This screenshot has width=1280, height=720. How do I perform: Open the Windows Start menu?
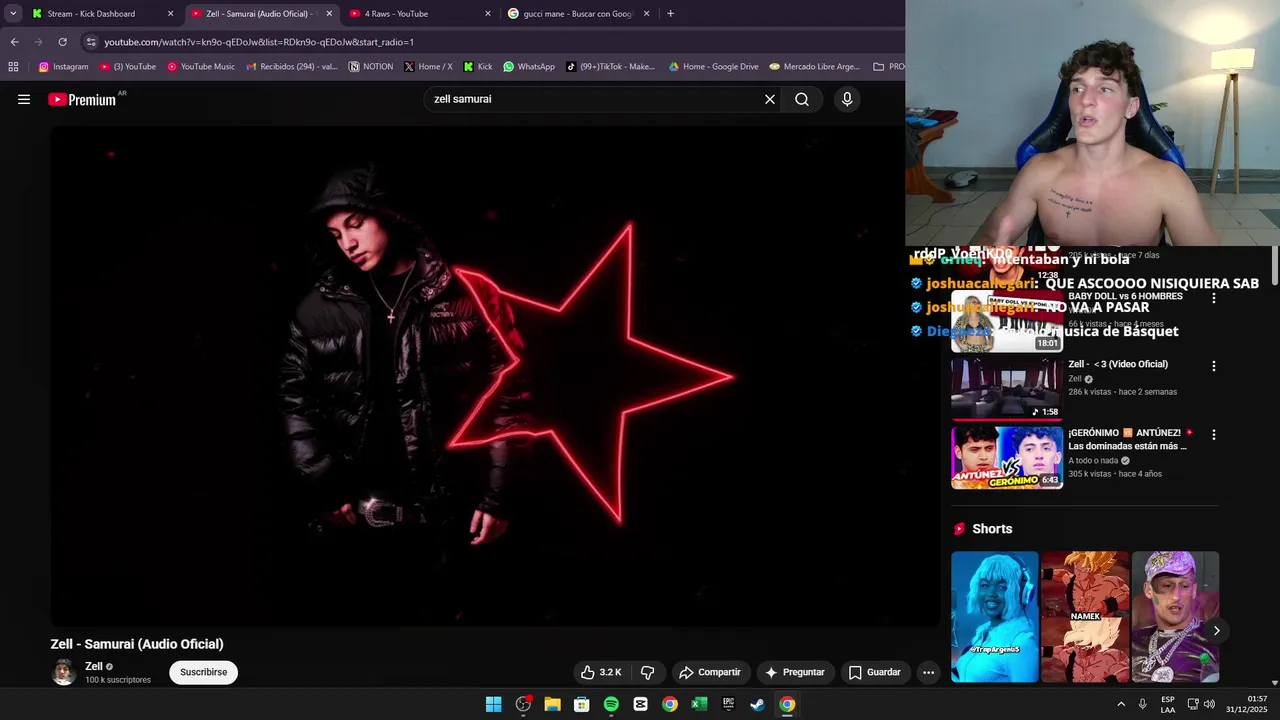point(493,704)
